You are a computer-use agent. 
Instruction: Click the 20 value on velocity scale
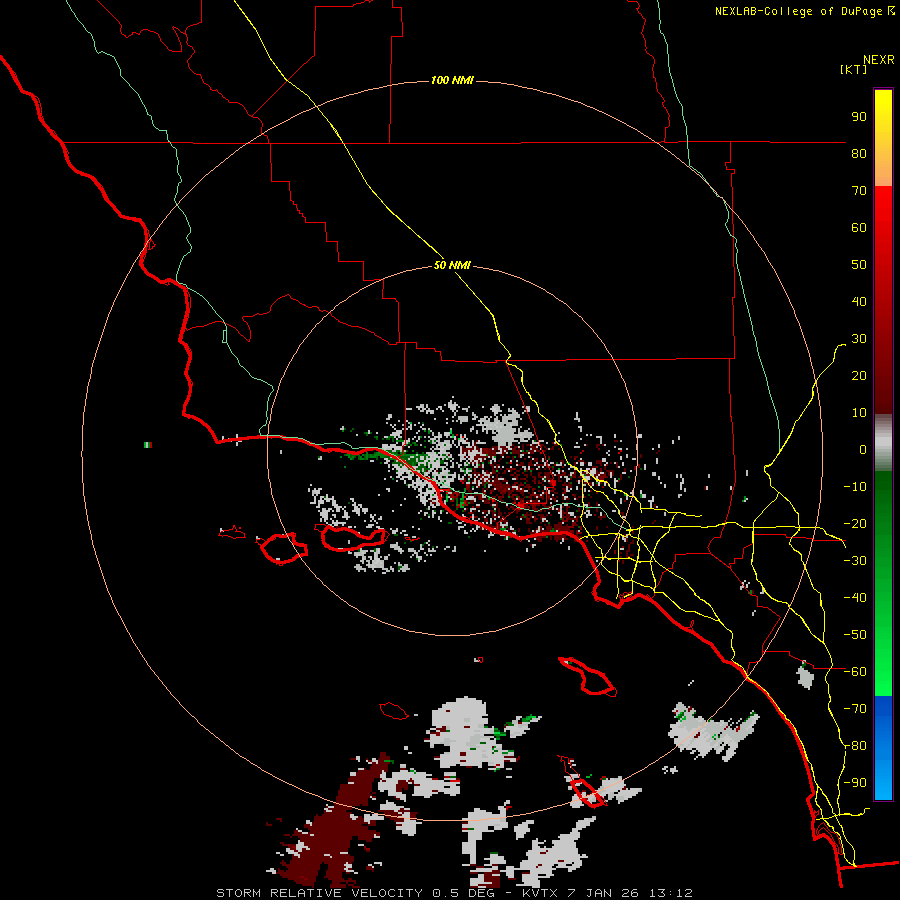pos(859,375)
